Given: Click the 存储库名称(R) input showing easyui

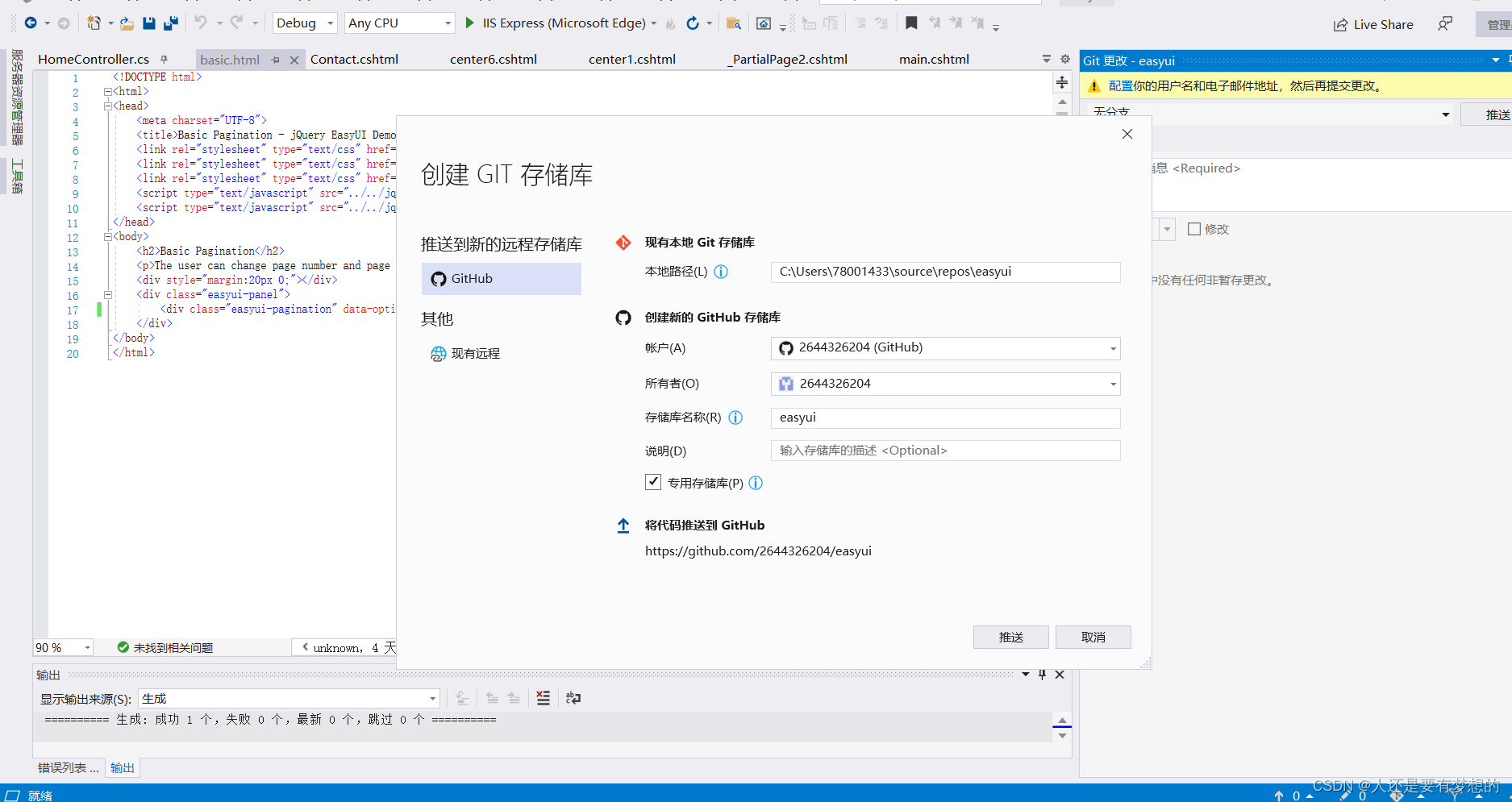Looking at the screenshot, I should point(944,418).
